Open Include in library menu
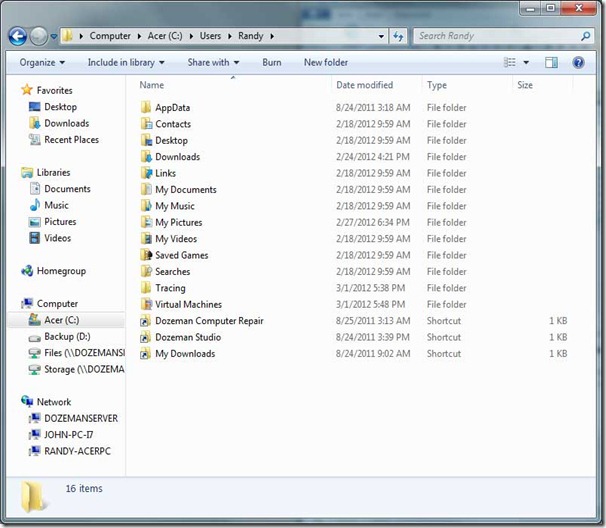 [126, 63]
